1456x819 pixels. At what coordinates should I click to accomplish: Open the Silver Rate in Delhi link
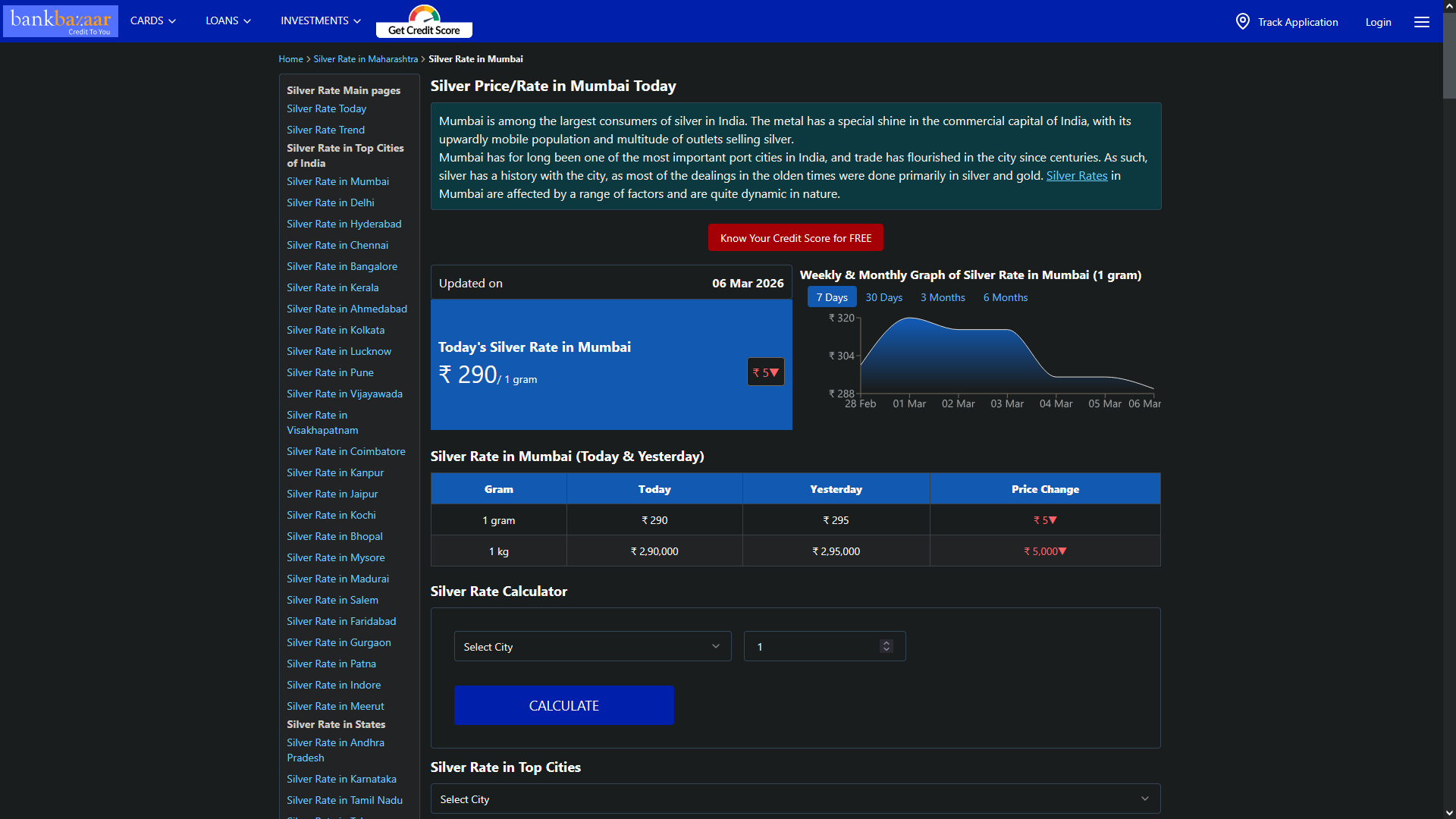coord(330,202)
